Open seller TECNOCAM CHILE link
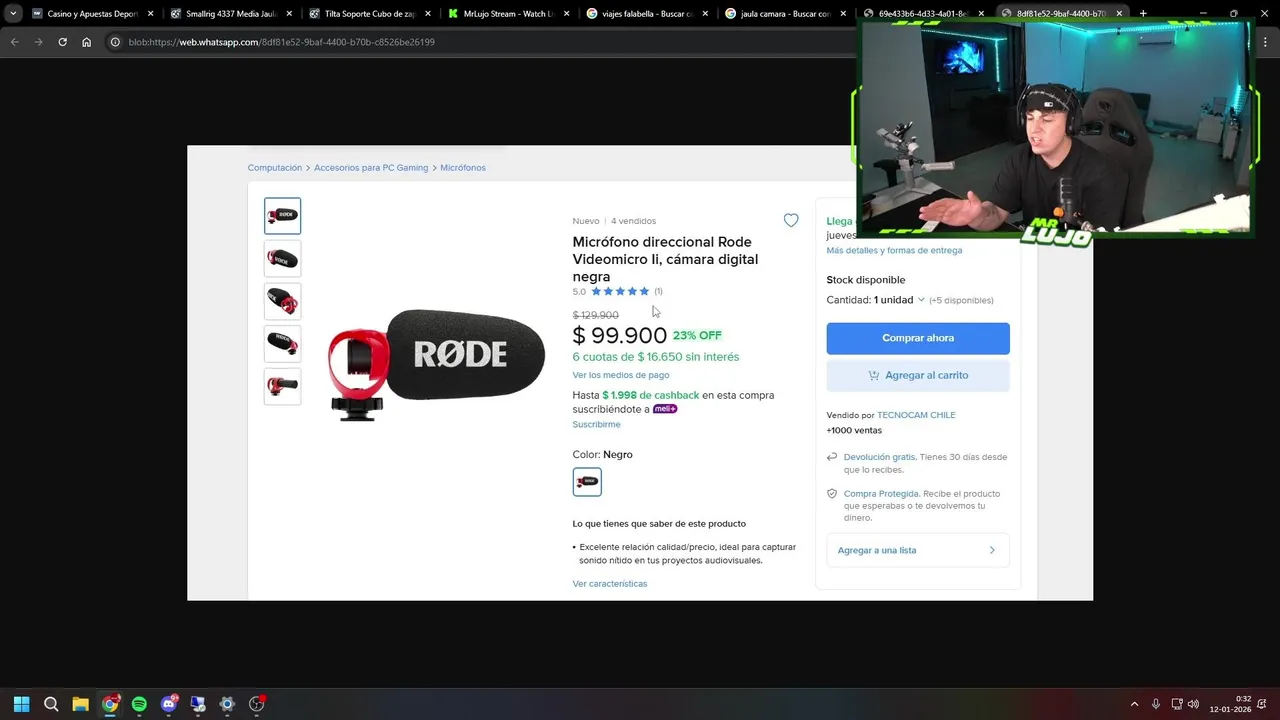 (x=916, y=415)
